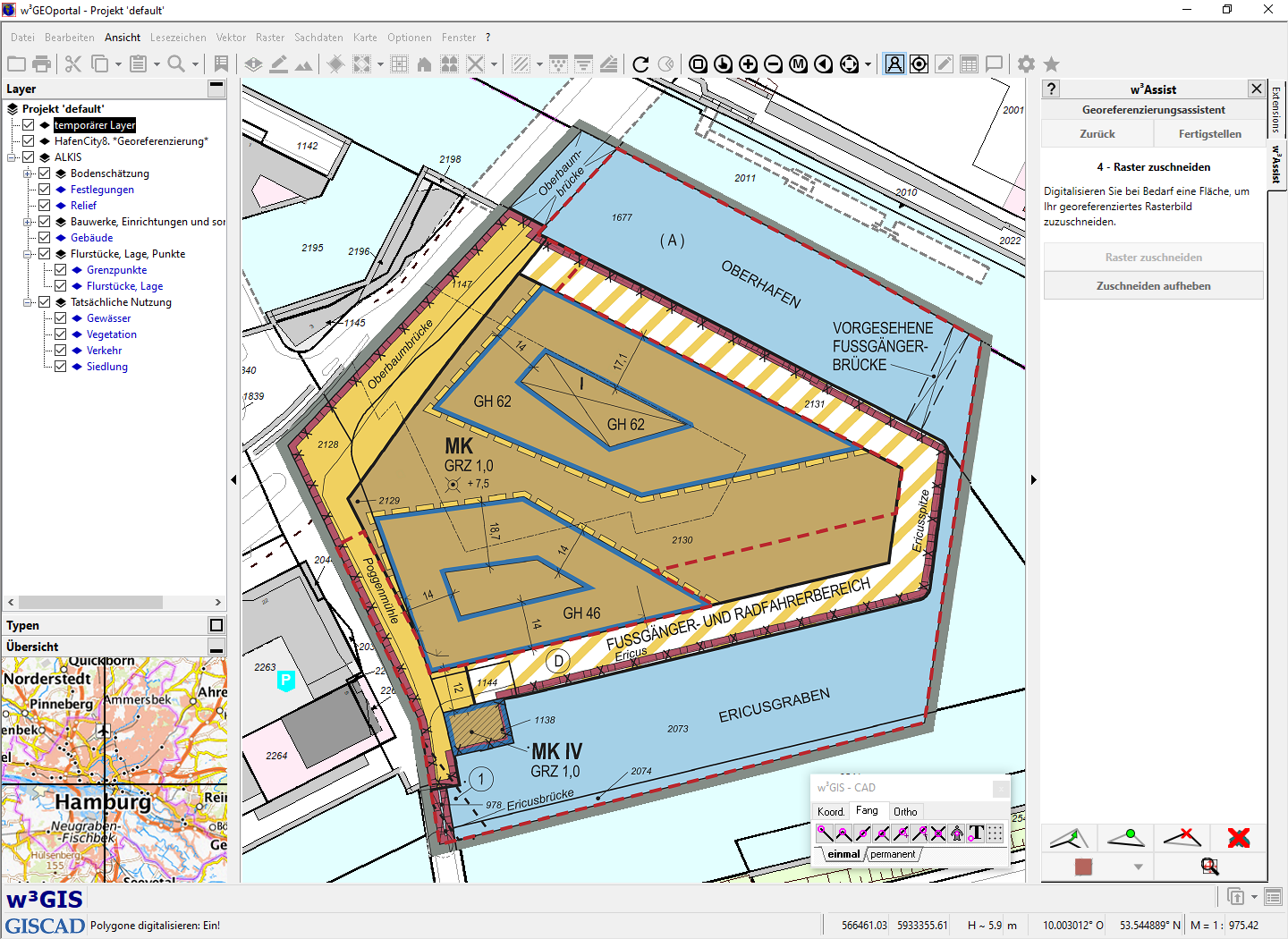
Task: Click the house icon in toolbar
Action: tap(425, 63)
